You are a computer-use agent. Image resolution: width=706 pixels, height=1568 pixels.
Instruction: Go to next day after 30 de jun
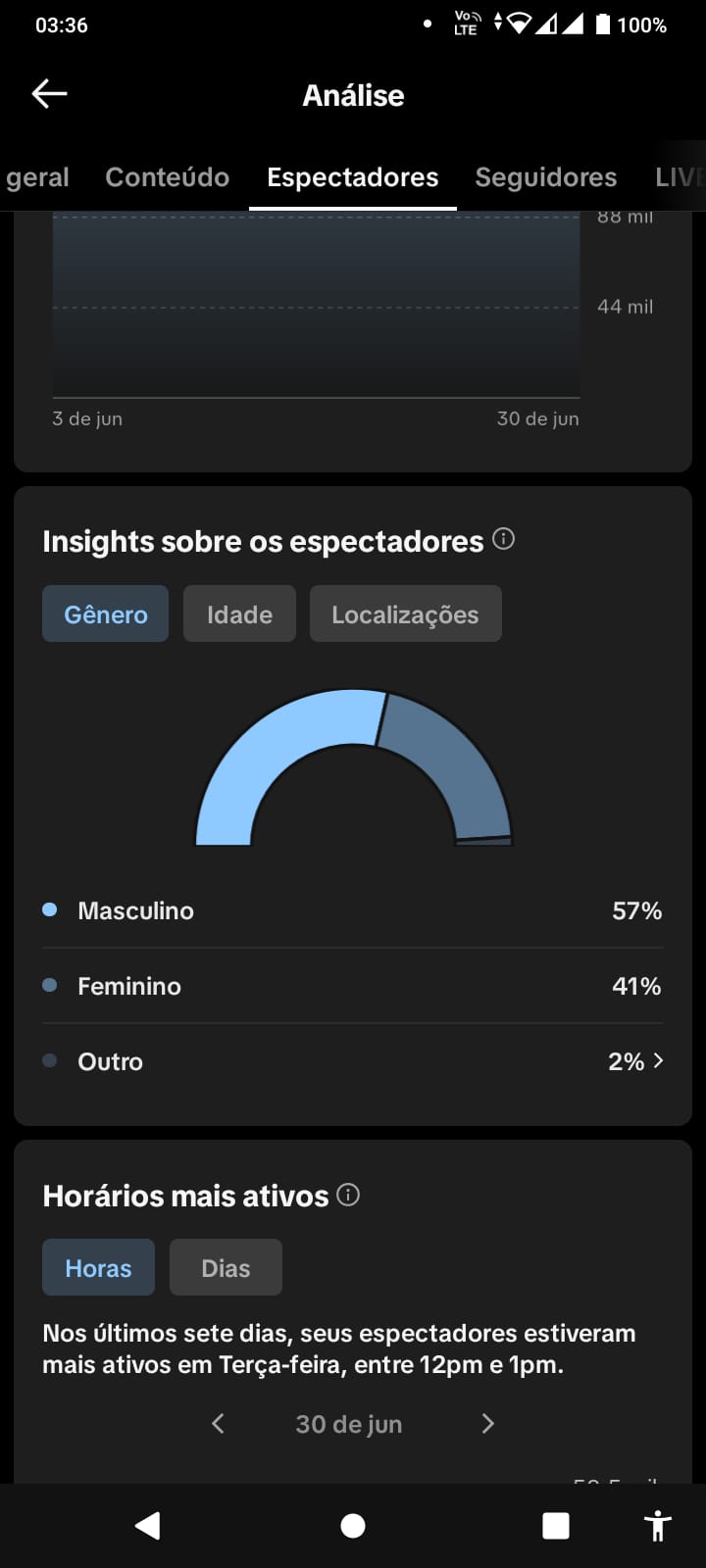pos(487,1423)
